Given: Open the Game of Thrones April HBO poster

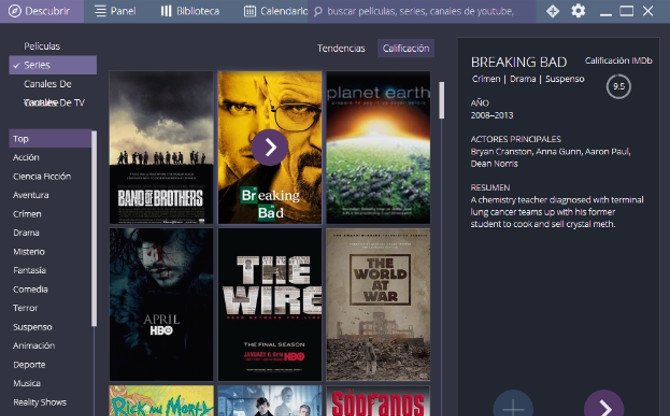Looking at the screenshot, I should 161,304.
